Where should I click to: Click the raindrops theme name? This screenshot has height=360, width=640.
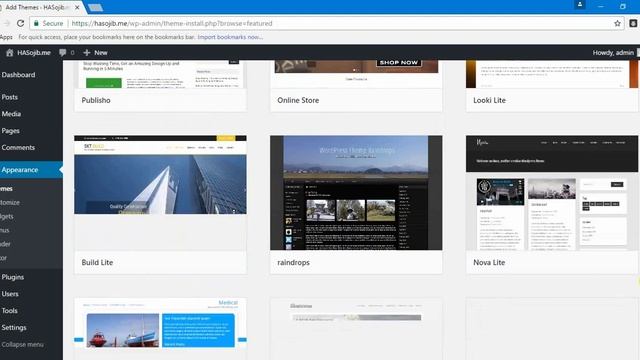coord(293,262)
